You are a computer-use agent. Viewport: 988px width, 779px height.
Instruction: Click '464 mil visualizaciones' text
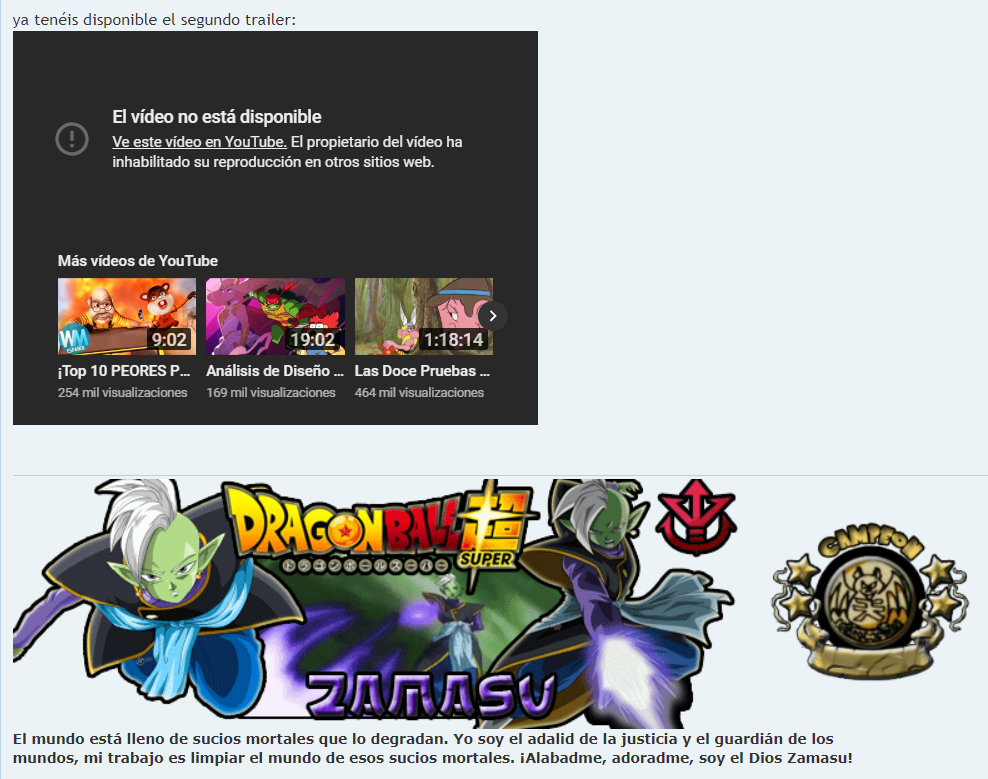[419, 392]
